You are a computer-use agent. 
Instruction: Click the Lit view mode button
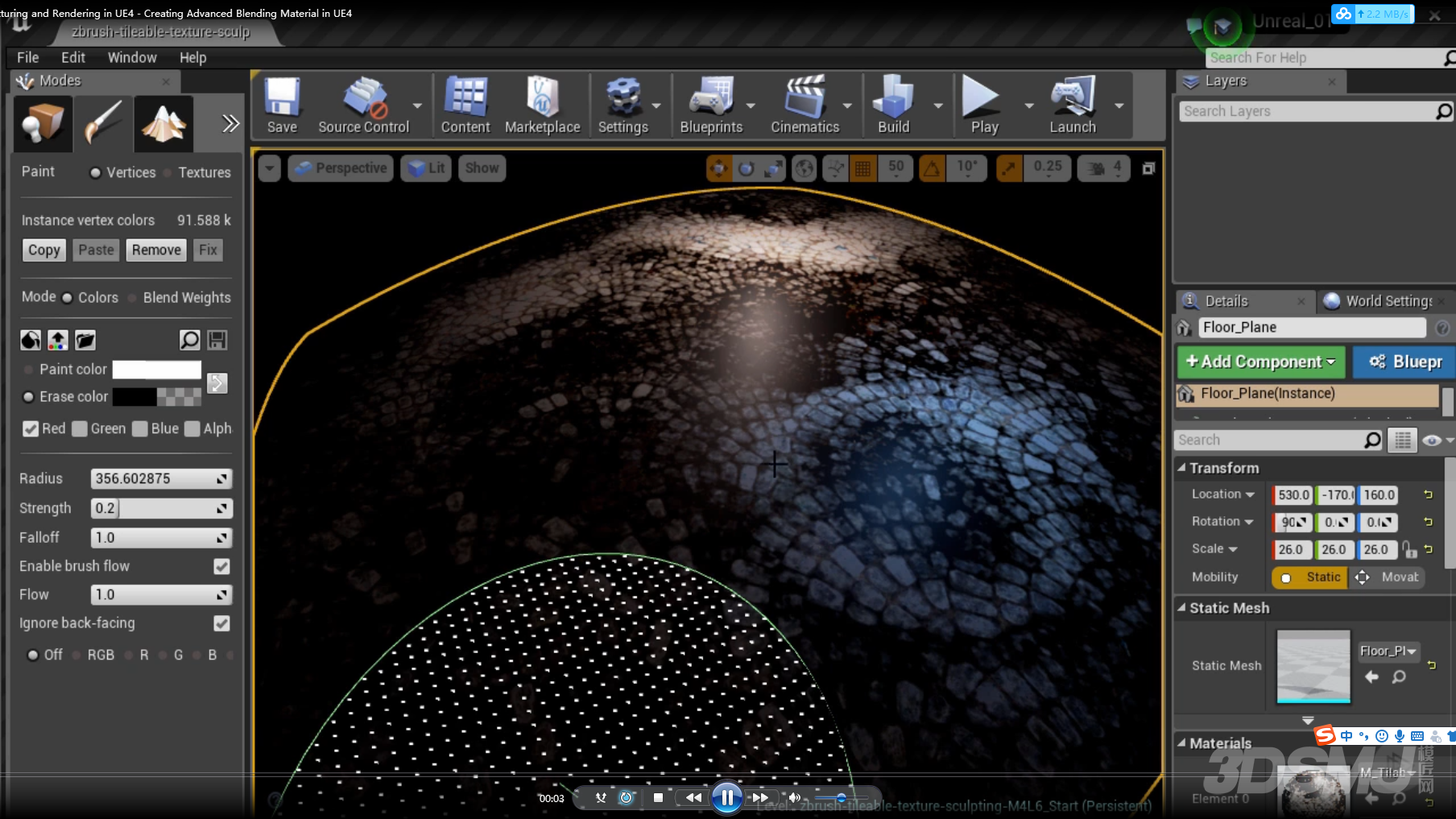426,168
